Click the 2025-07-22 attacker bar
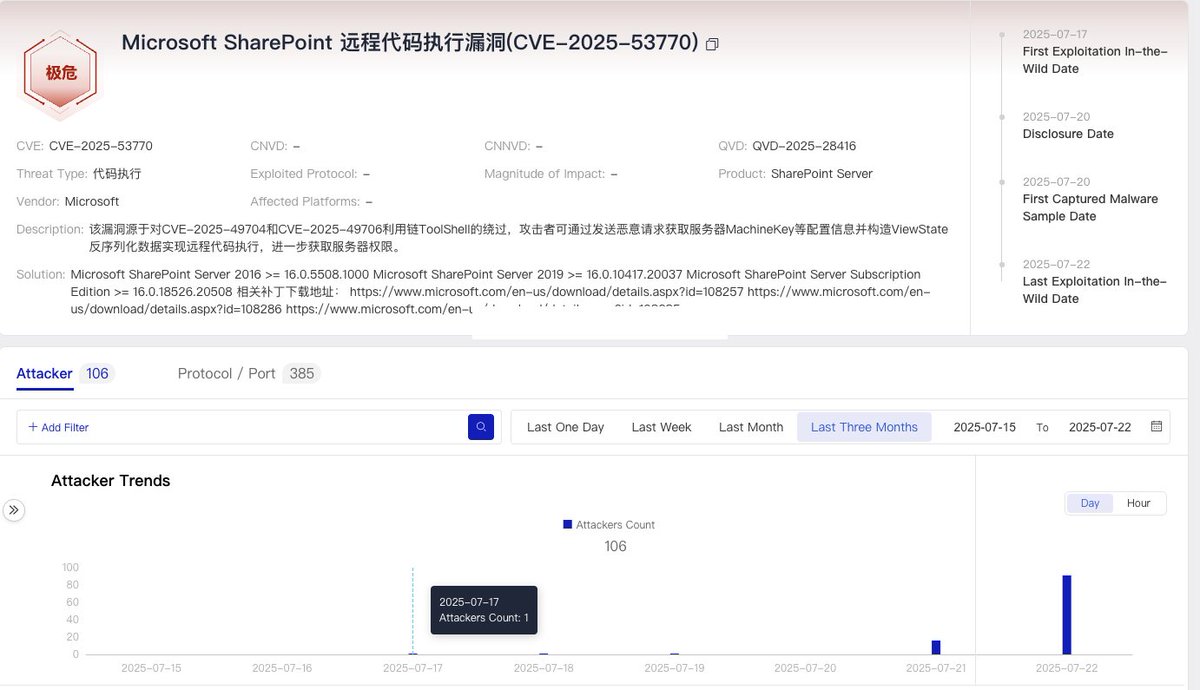Screen dimensions: 1200x690 tap(1067, 615)
